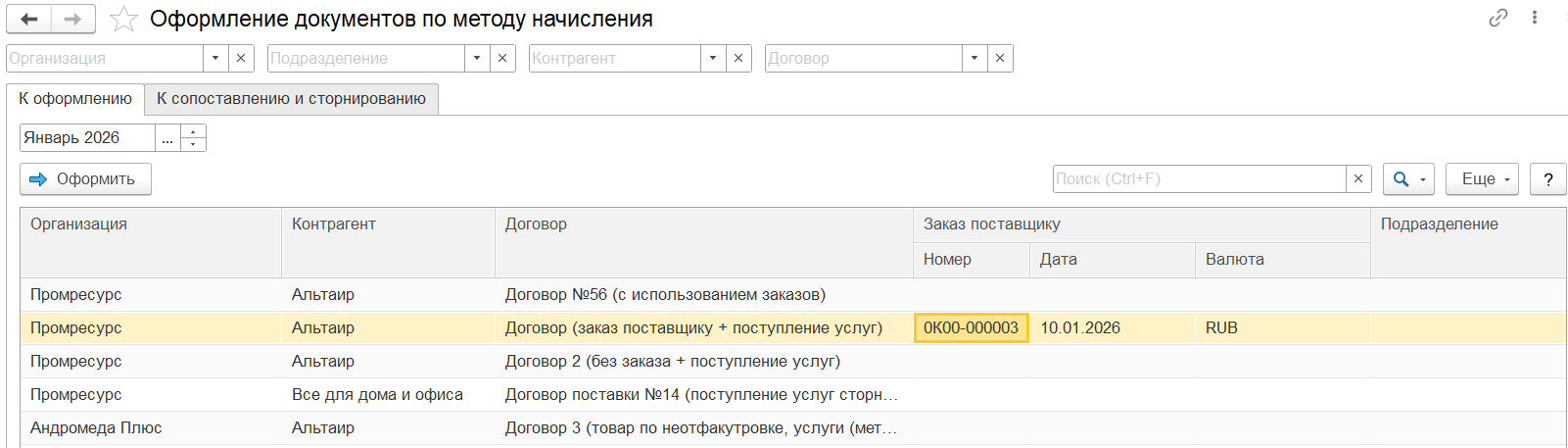Image resolution: width=1568 pixels, height=448 pixels.
Task: Select the К оформлению tab
Action: [x=75, y=99]
